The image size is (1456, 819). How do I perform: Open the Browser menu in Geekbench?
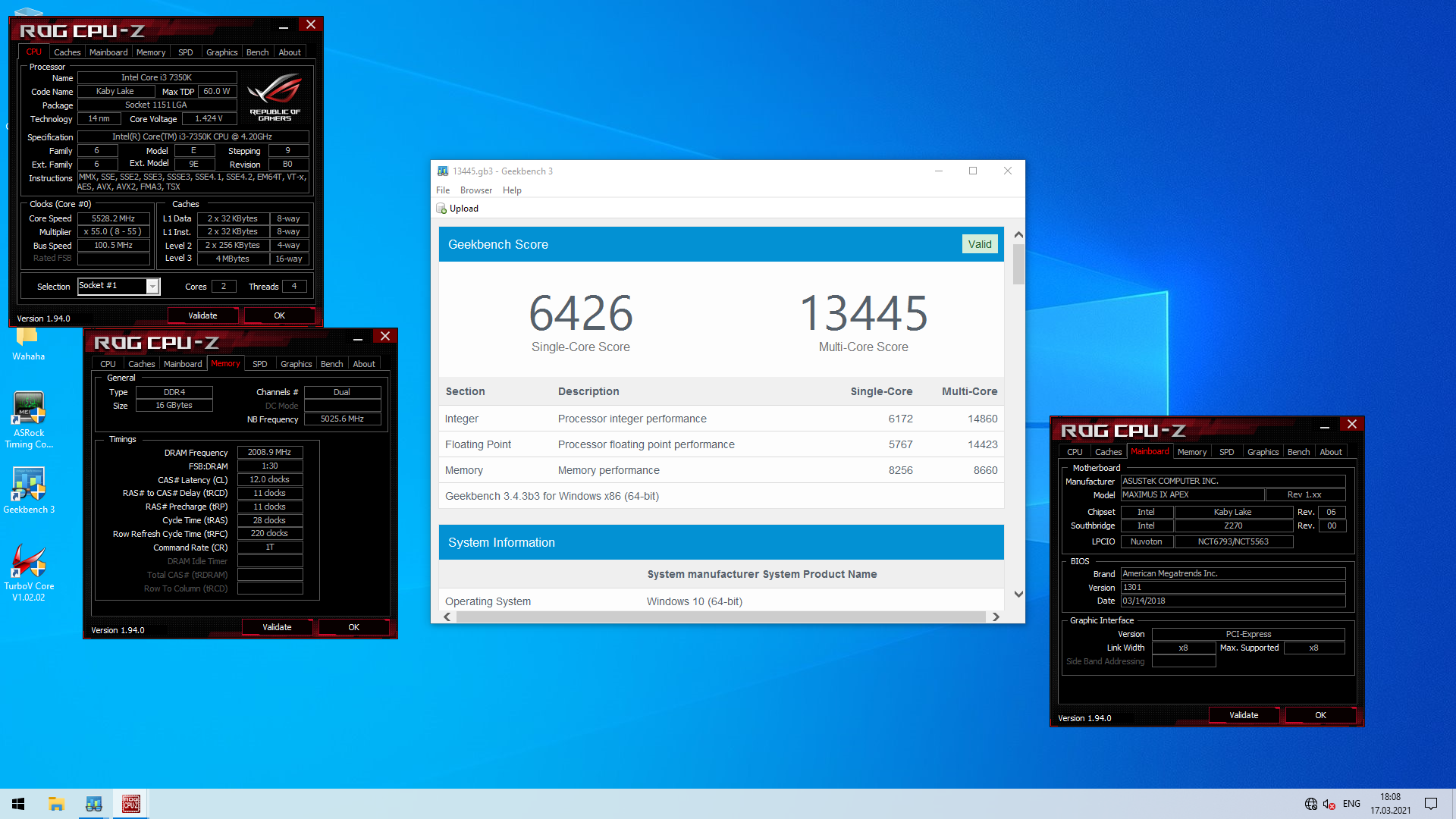476,190
